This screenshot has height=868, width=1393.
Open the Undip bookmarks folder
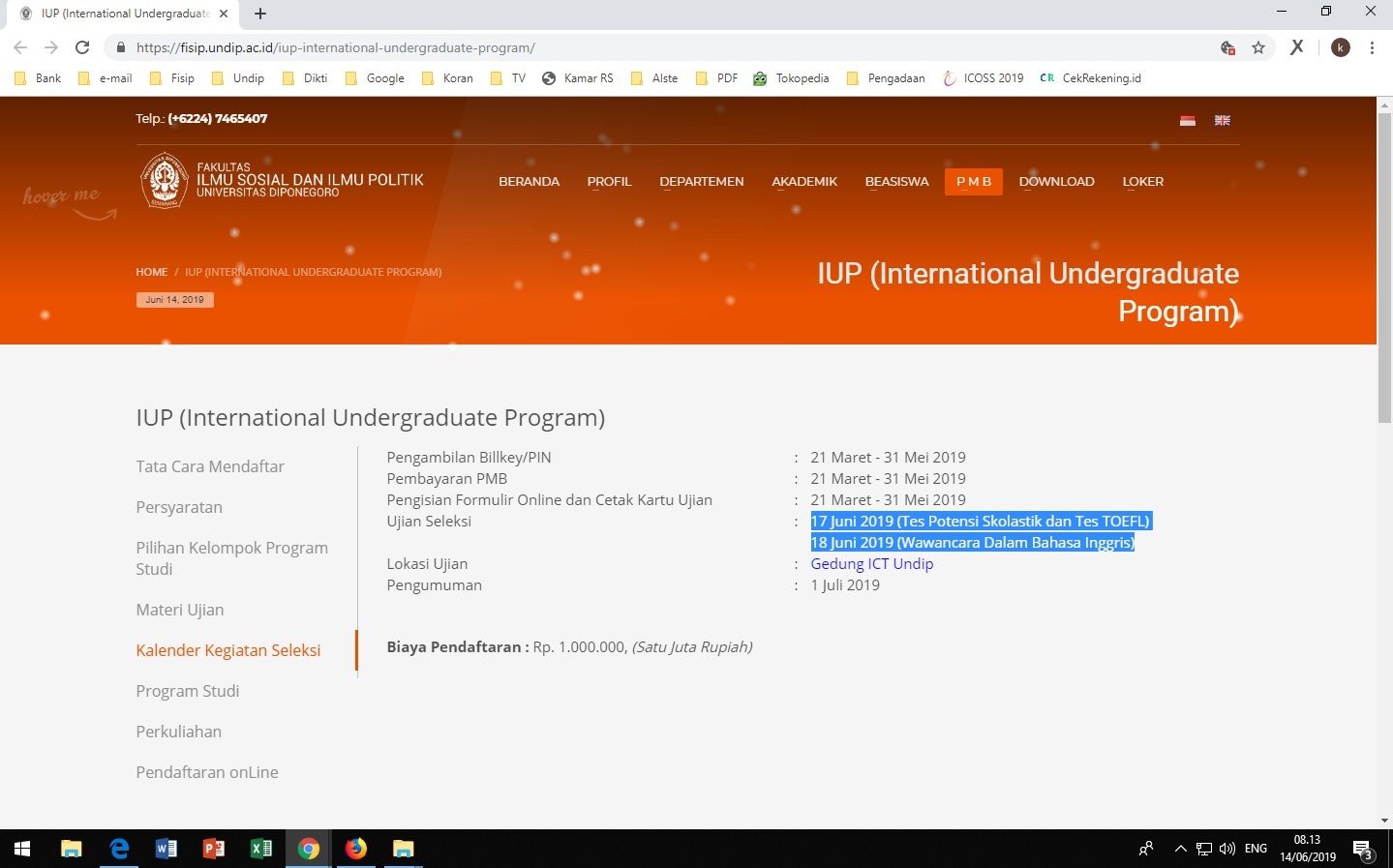tap(238, 78)
